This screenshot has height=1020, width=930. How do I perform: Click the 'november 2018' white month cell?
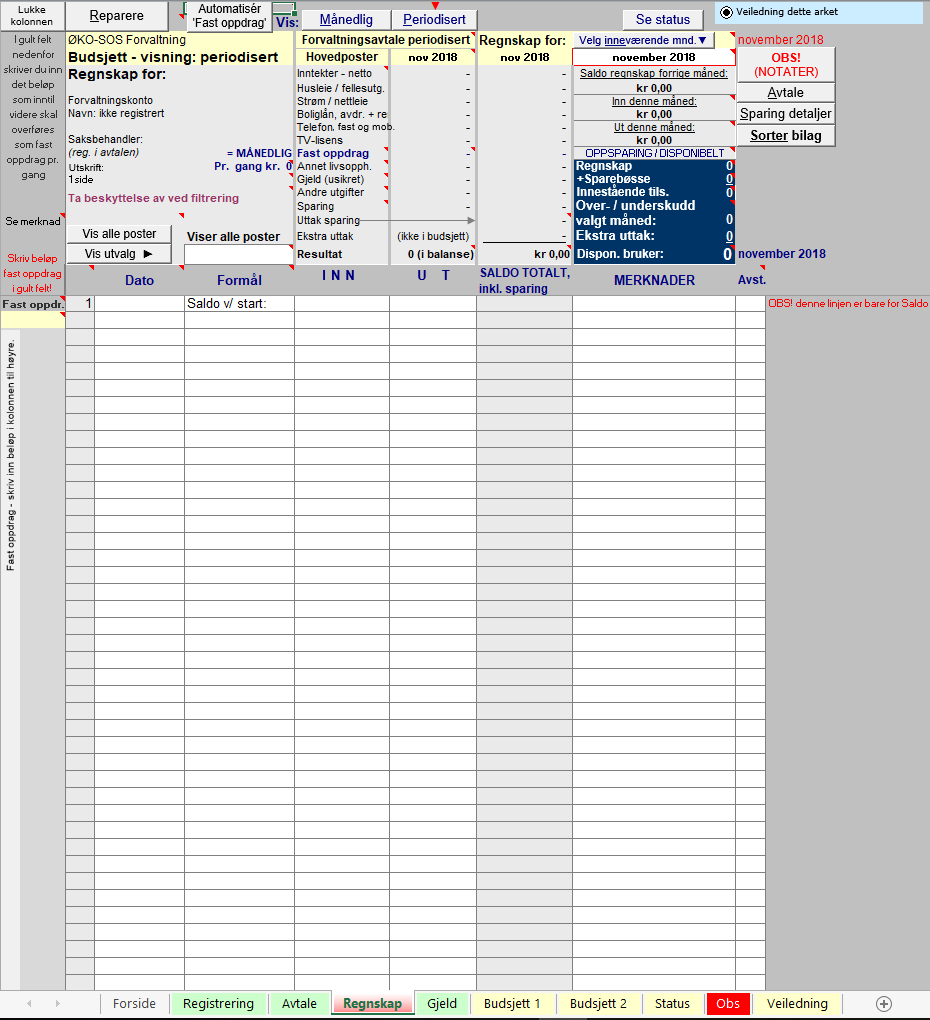[x=654, y=57]
